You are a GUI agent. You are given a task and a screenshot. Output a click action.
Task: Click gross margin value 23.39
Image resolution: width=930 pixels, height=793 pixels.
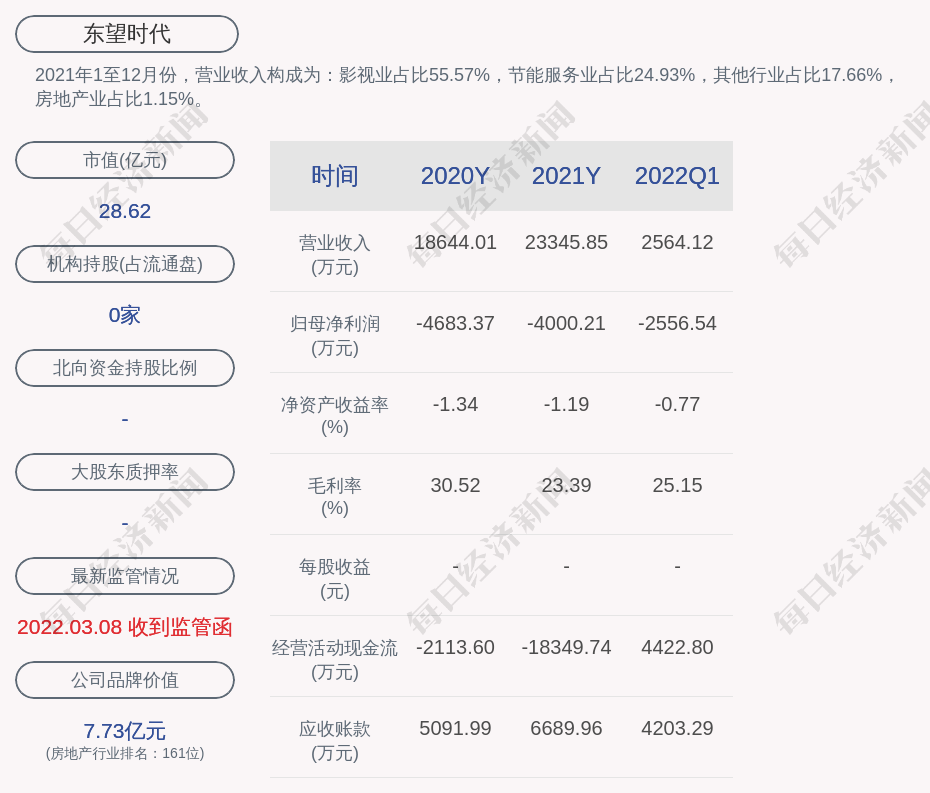(566, 485)
